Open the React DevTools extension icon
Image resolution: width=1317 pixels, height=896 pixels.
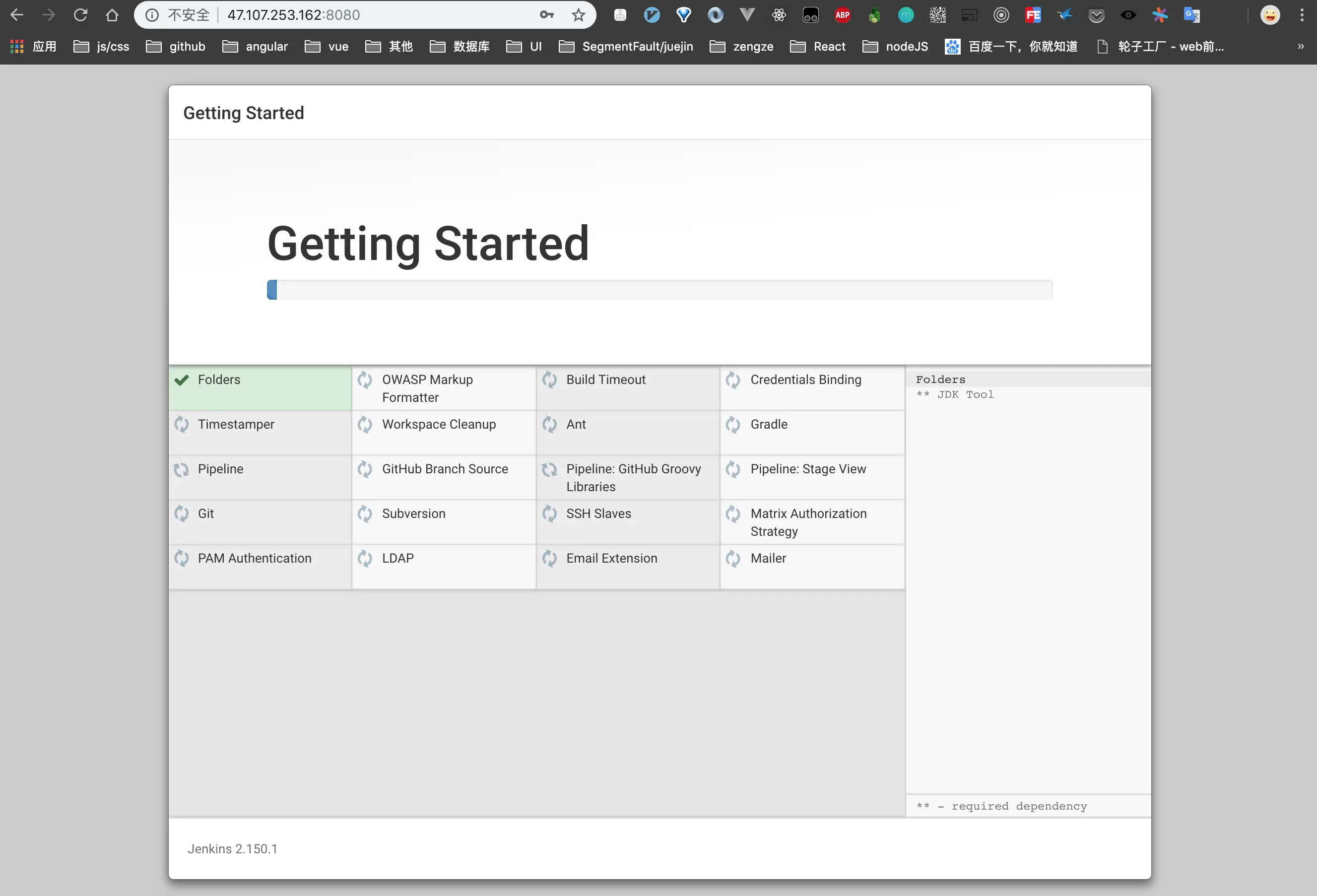(779, 15)
